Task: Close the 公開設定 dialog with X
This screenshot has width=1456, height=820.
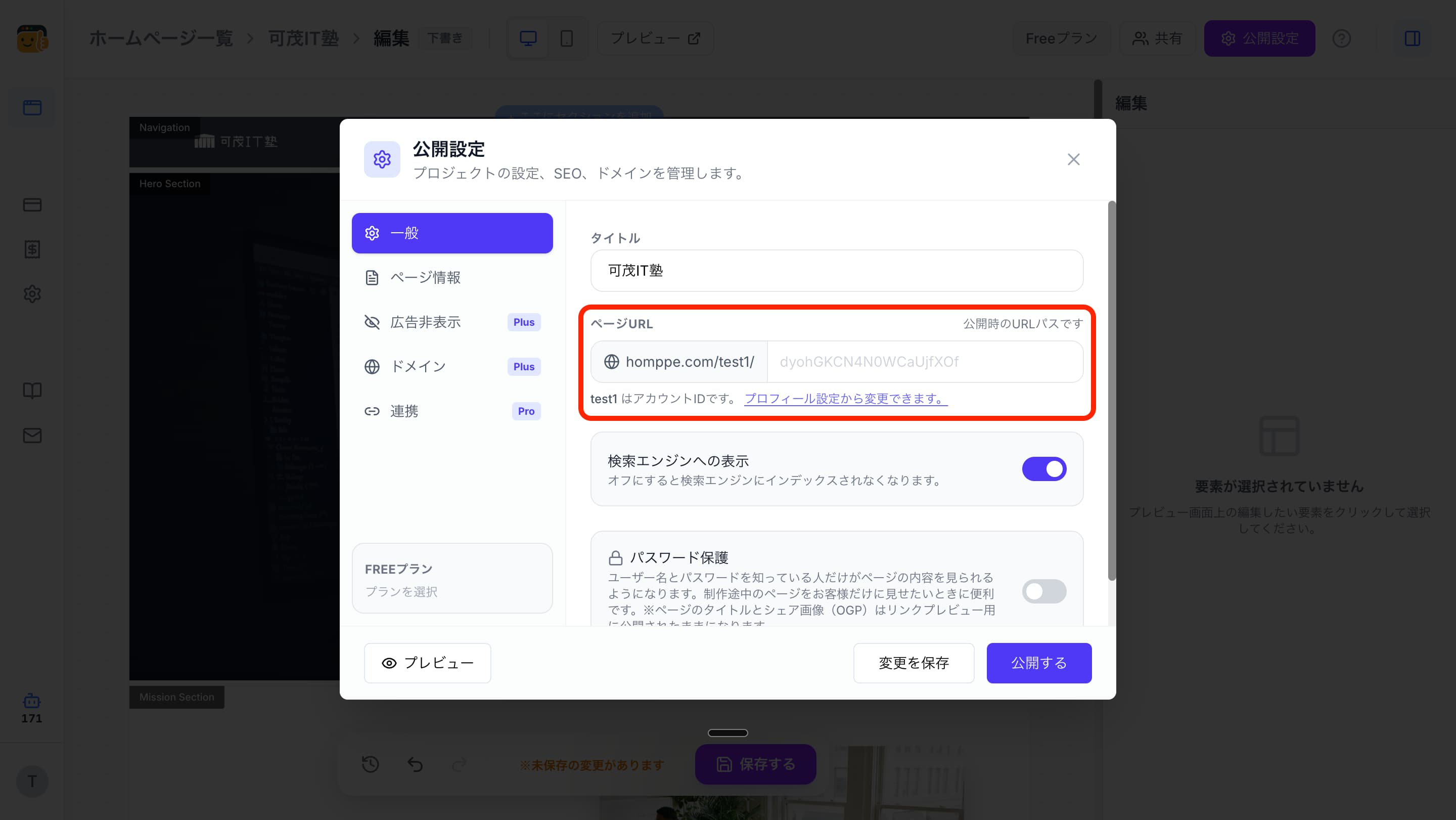Action: (x=1073, y=159)
